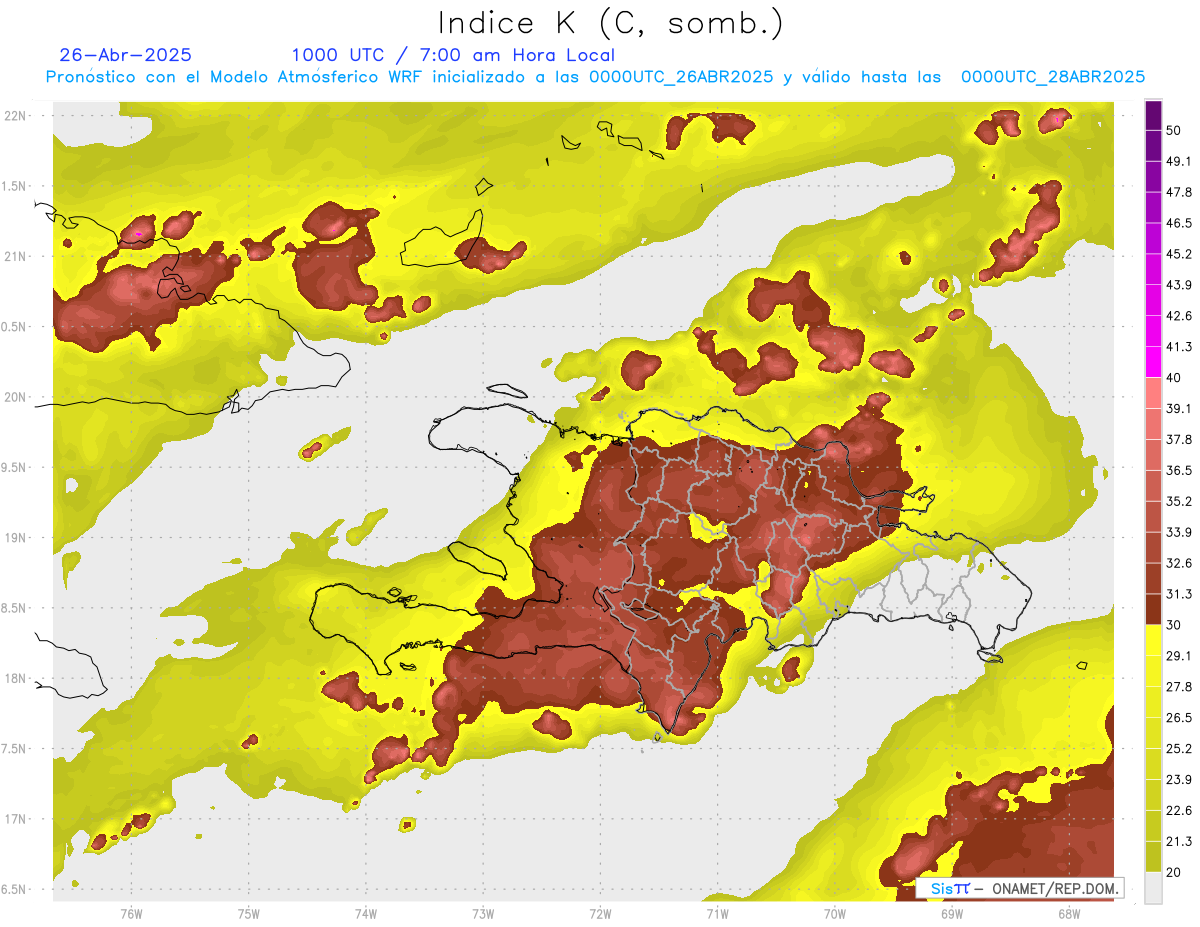The image size is (1200, 927).
Task: Click the '29.1' value on the color scale
Action: click(1179, 656)
